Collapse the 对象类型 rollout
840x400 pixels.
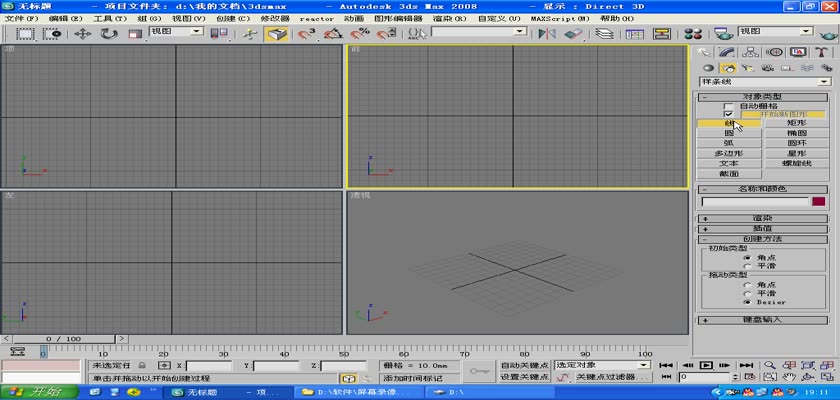click(762, 97)
